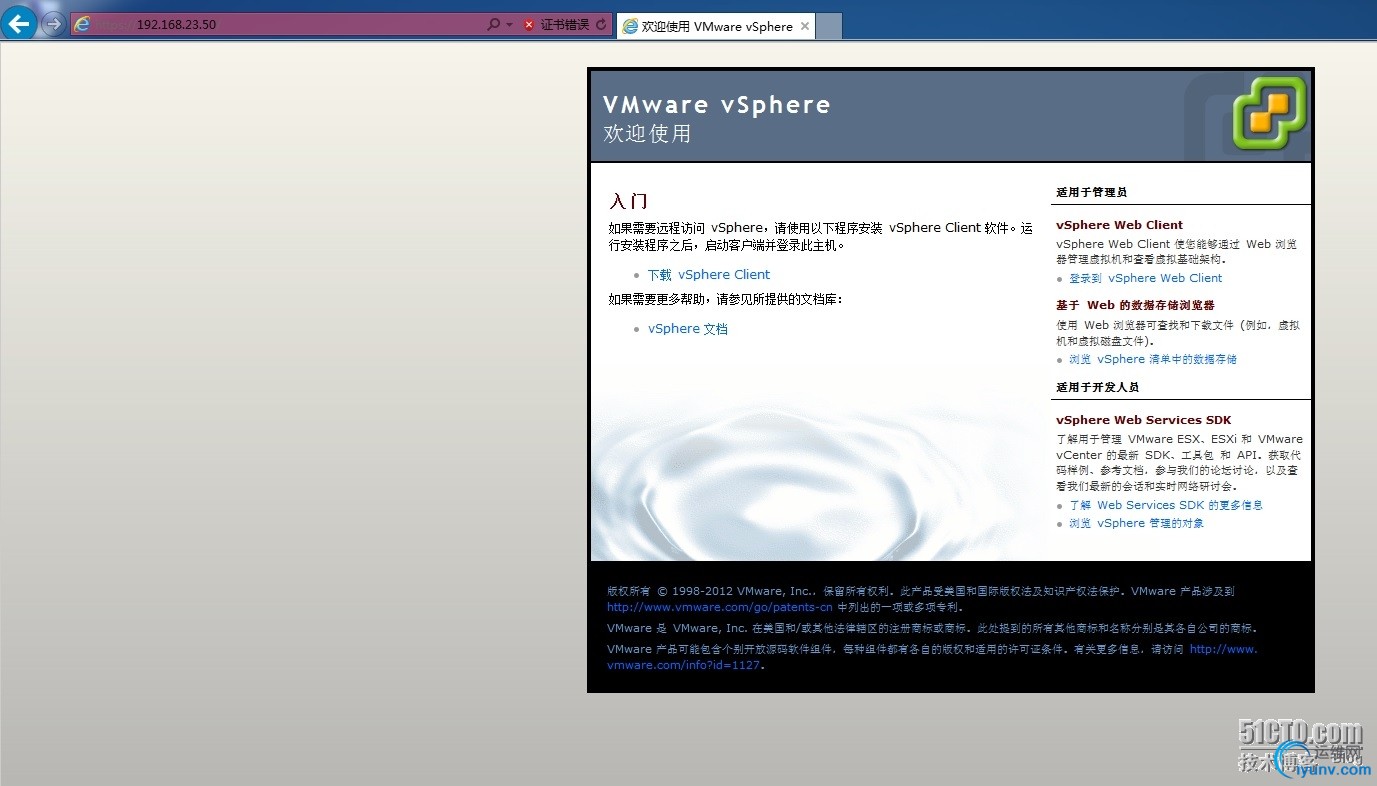This screenshot has width=1377, height=786.
Task: Open 了解 Web Services SDK 的更多信息 link
Action: (x=1166, y=506)
